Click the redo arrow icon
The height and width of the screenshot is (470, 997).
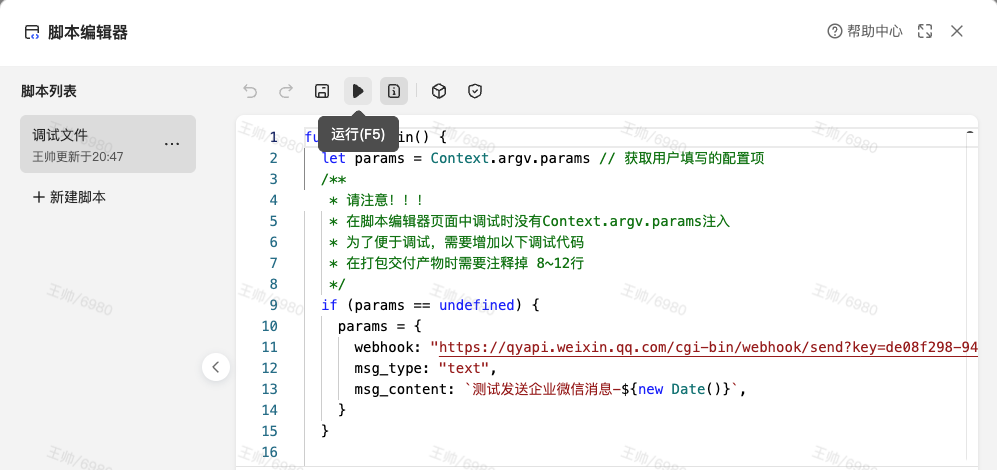tap(286, 91)
